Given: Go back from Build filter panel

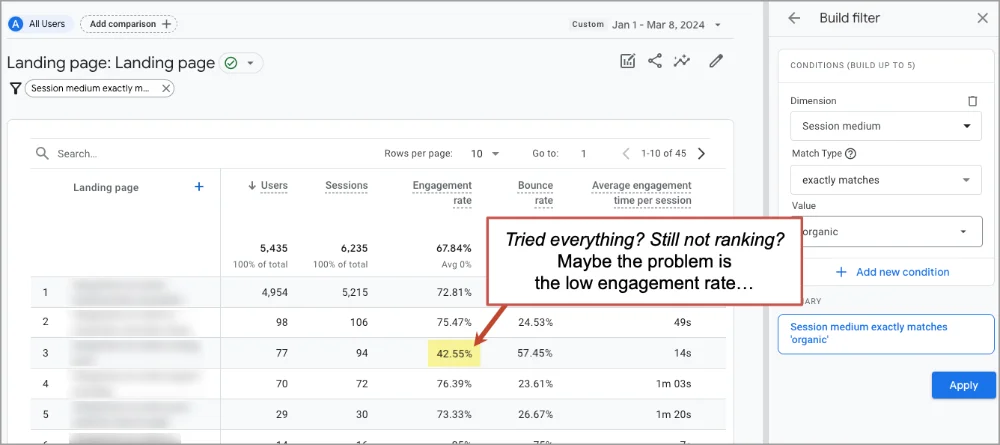Looking at the screenshot, I should point(793,18).
